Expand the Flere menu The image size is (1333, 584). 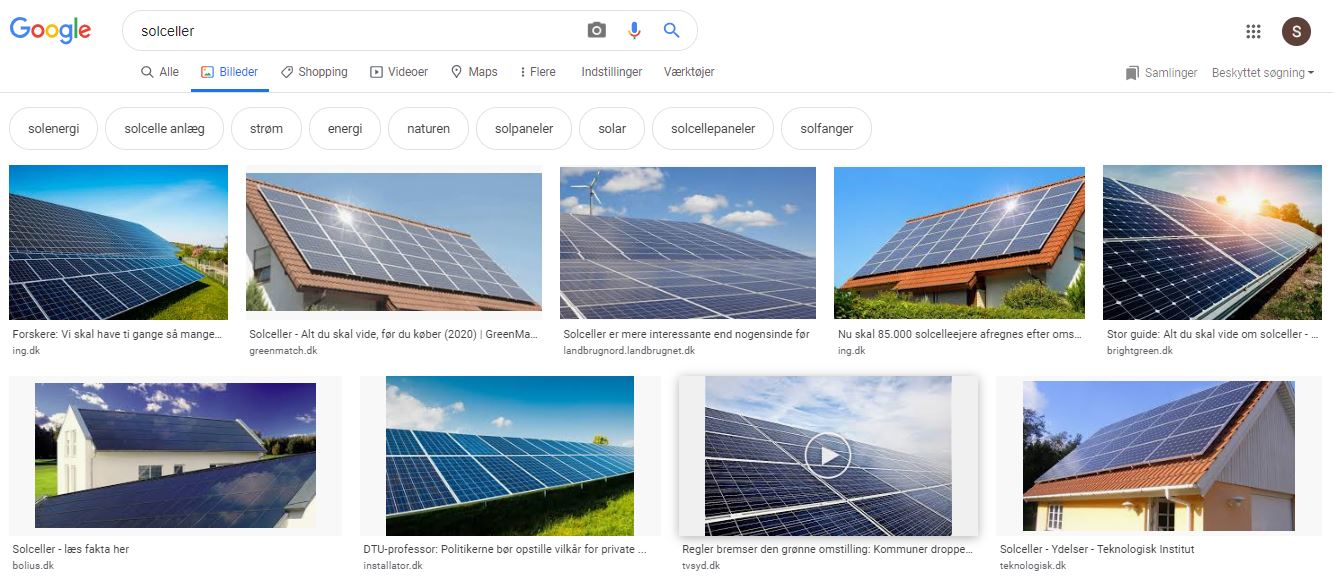click(x=537, y=72)
